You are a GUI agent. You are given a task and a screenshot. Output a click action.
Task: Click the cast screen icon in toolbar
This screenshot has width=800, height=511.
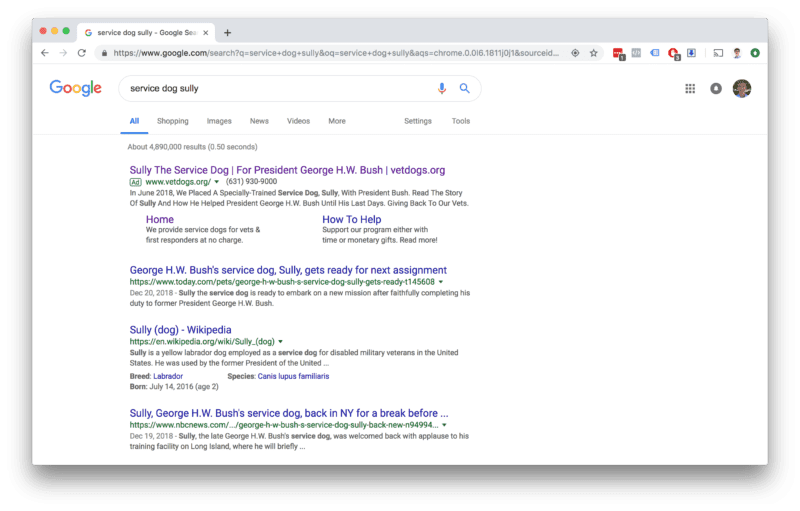click(718, 53)
